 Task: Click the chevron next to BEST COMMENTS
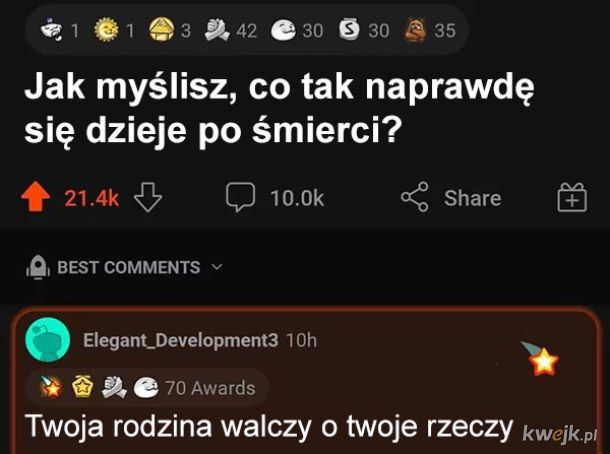pos(216,267)
